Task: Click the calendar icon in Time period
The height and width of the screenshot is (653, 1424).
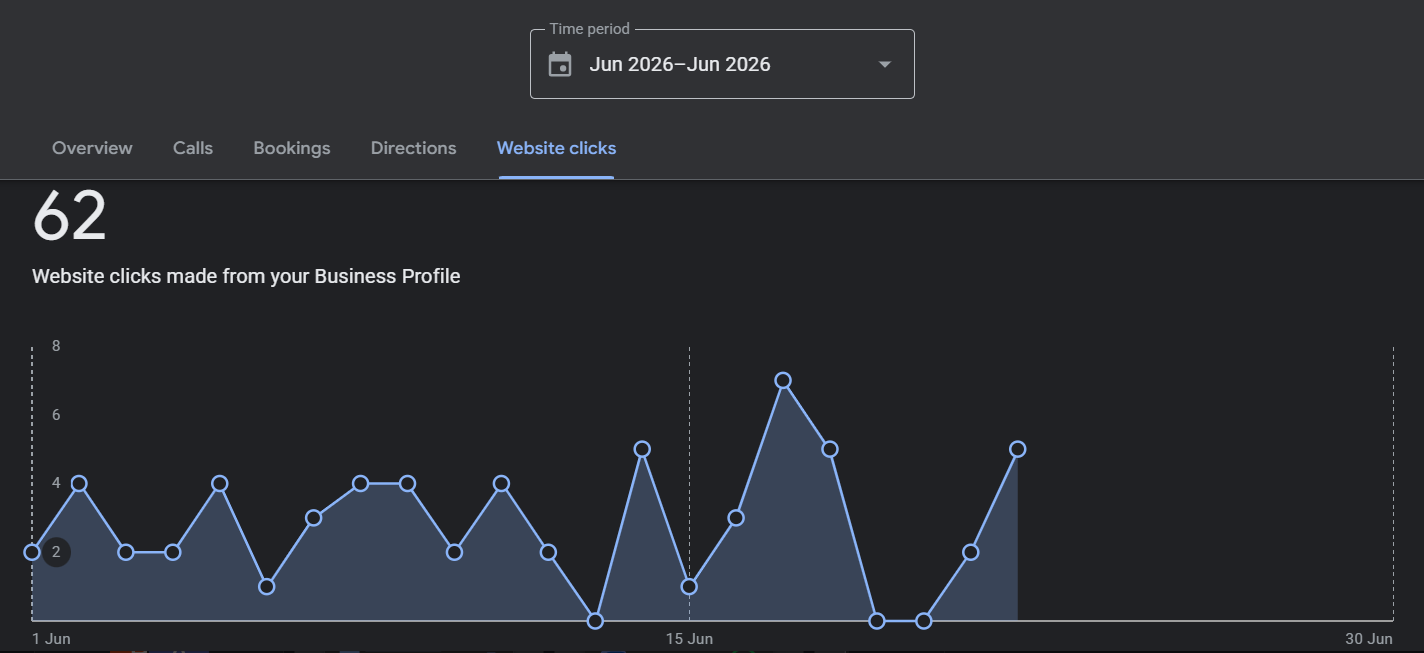Action: click(x=560, y=64)
